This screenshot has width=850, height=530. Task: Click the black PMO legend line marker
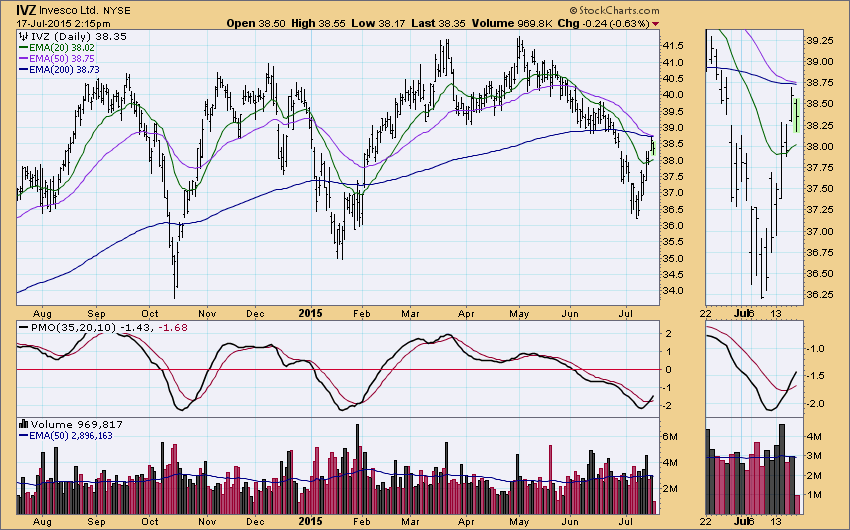(x=23, y=327)
